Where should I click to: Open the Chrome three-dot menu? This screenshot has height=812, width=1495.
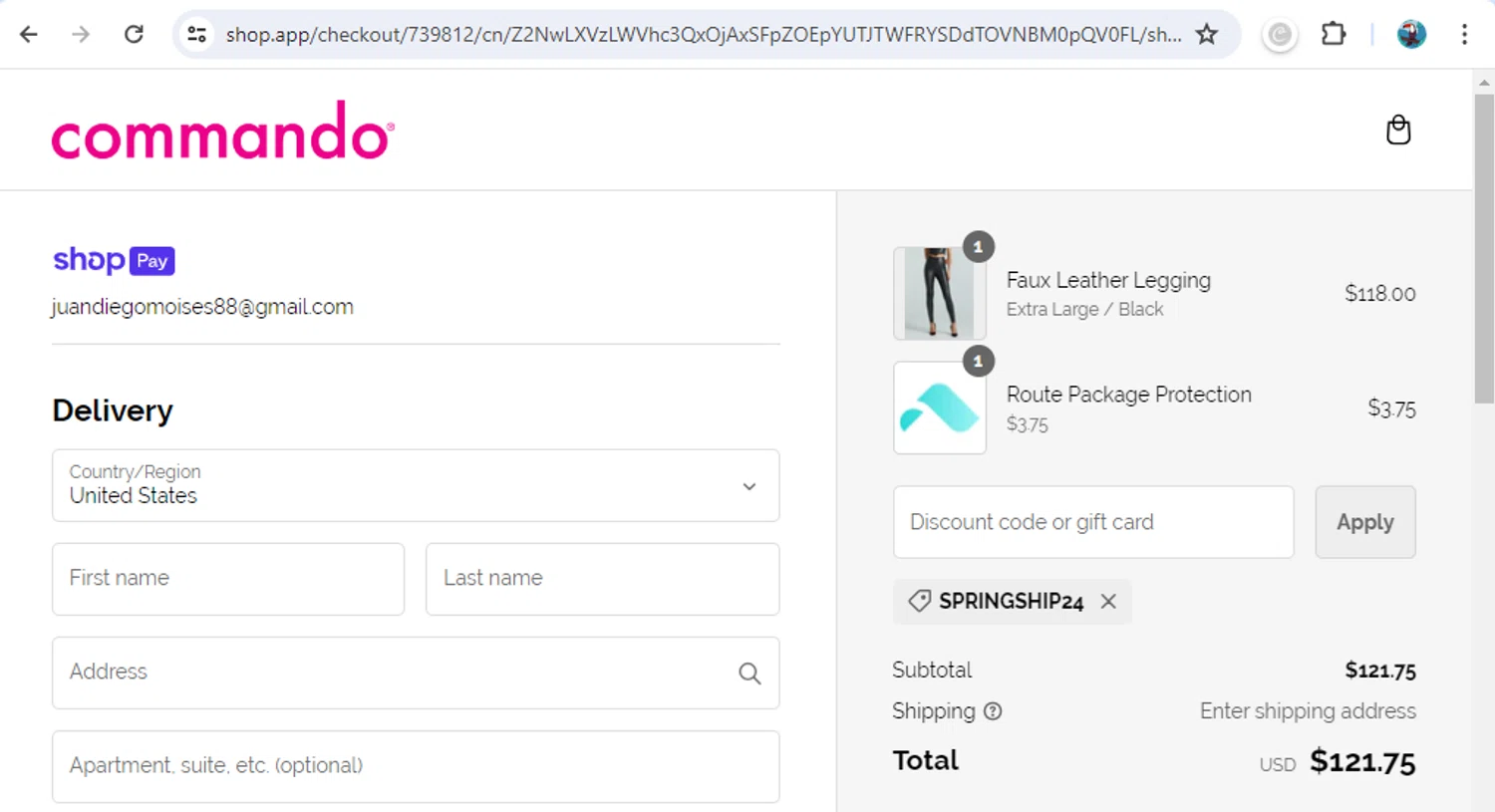1464,35
